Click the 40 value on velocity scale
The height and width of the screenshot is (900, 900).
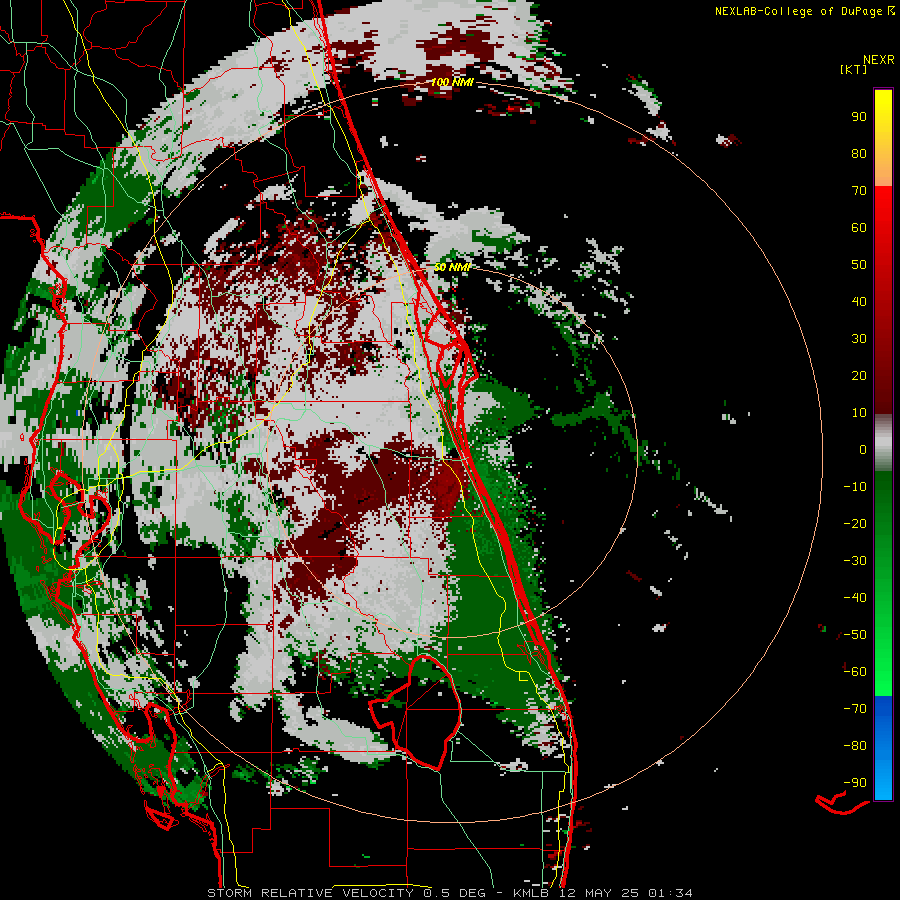[x=859, y=302]
